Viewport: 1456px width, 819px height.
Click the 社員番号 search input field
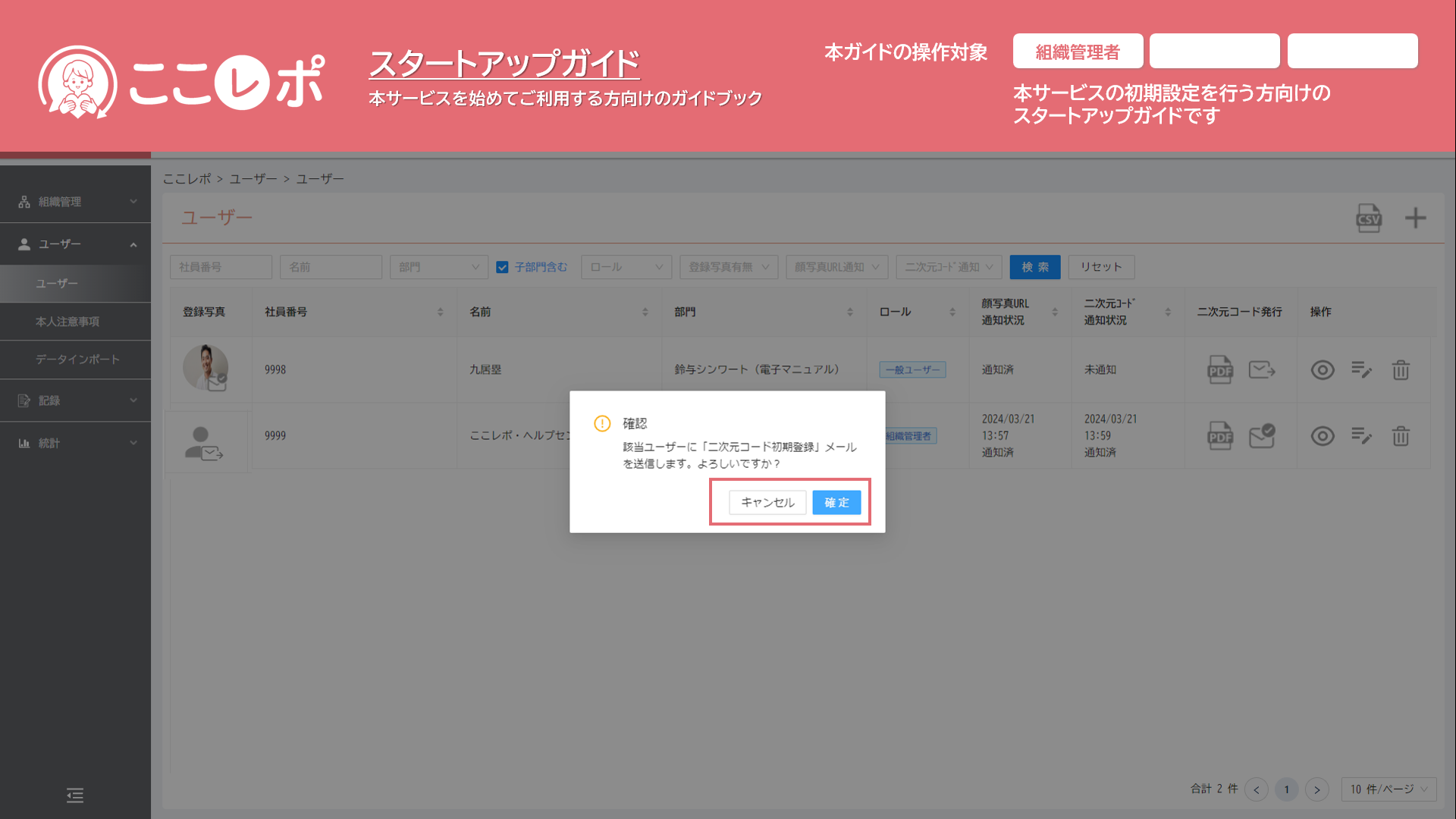click(221, 267)
